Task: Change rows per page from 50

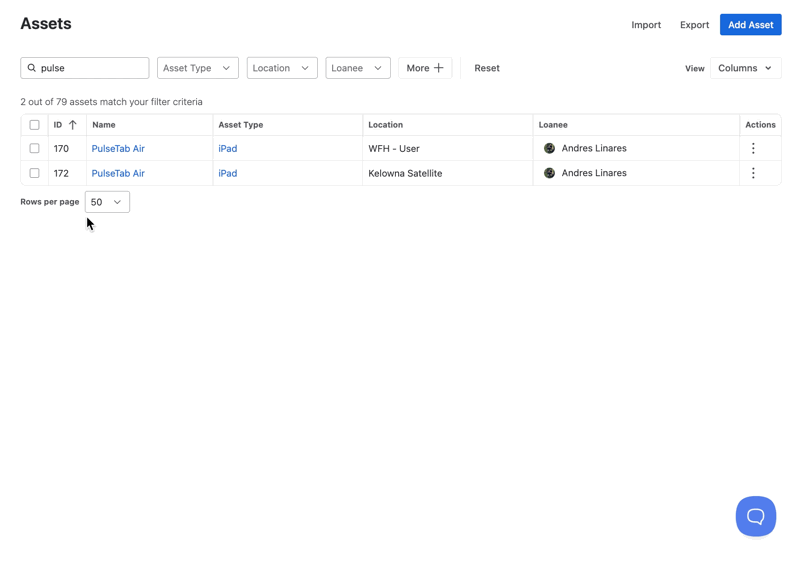Action: click(107, 202)
